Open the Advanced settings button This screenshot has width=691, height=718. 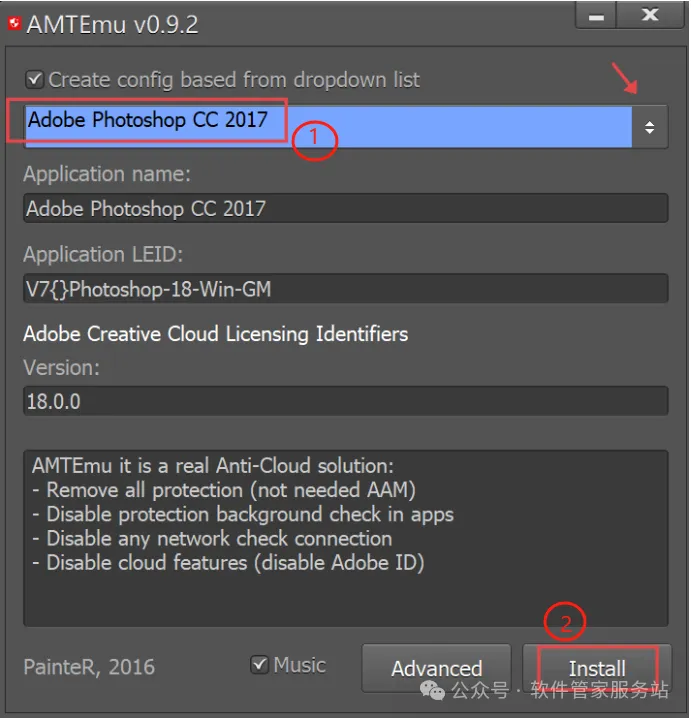point(436,668)
